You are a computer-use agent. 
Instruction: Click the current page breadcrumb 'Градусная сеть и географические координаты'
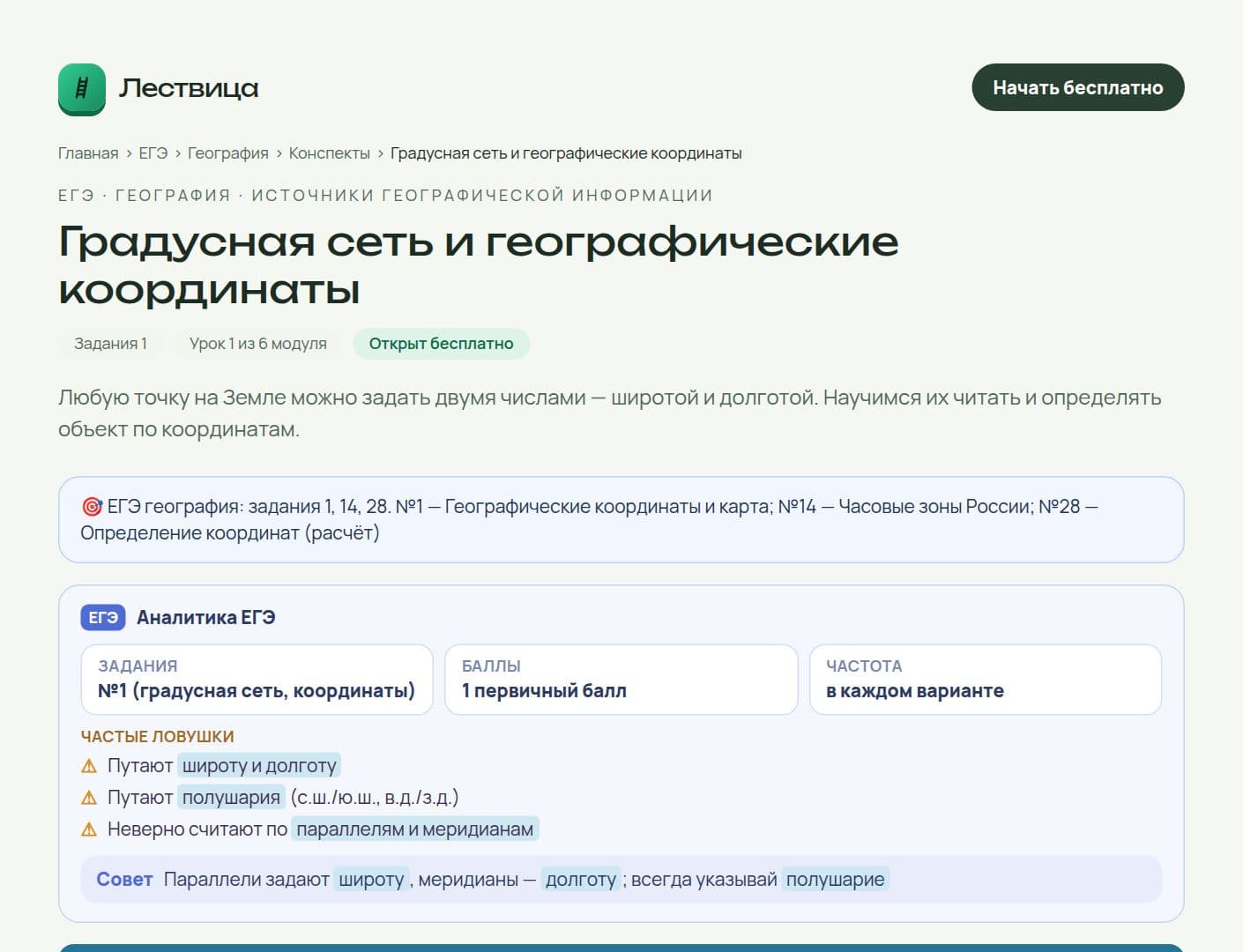point(566,153)
